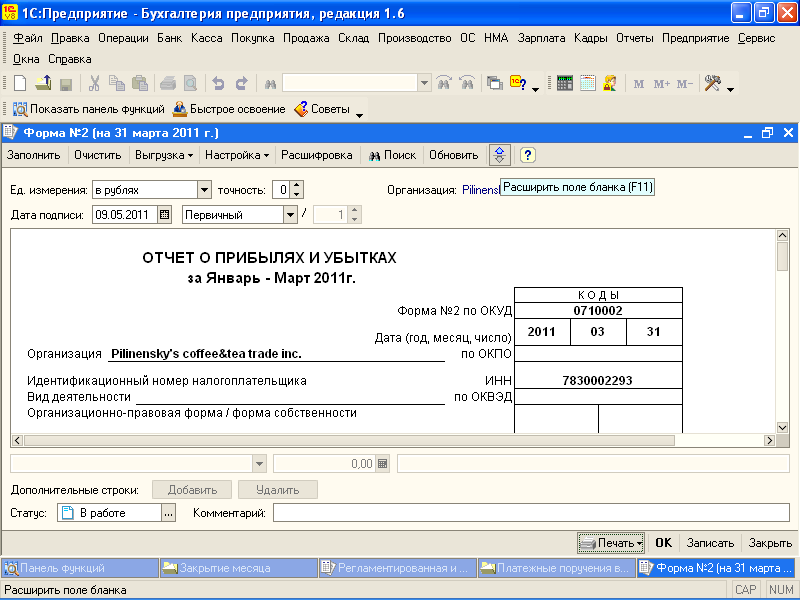The image size is (800, 600).
Task: Click the vertical scrollbar down arrow of the blank
Action: point(782,427)
